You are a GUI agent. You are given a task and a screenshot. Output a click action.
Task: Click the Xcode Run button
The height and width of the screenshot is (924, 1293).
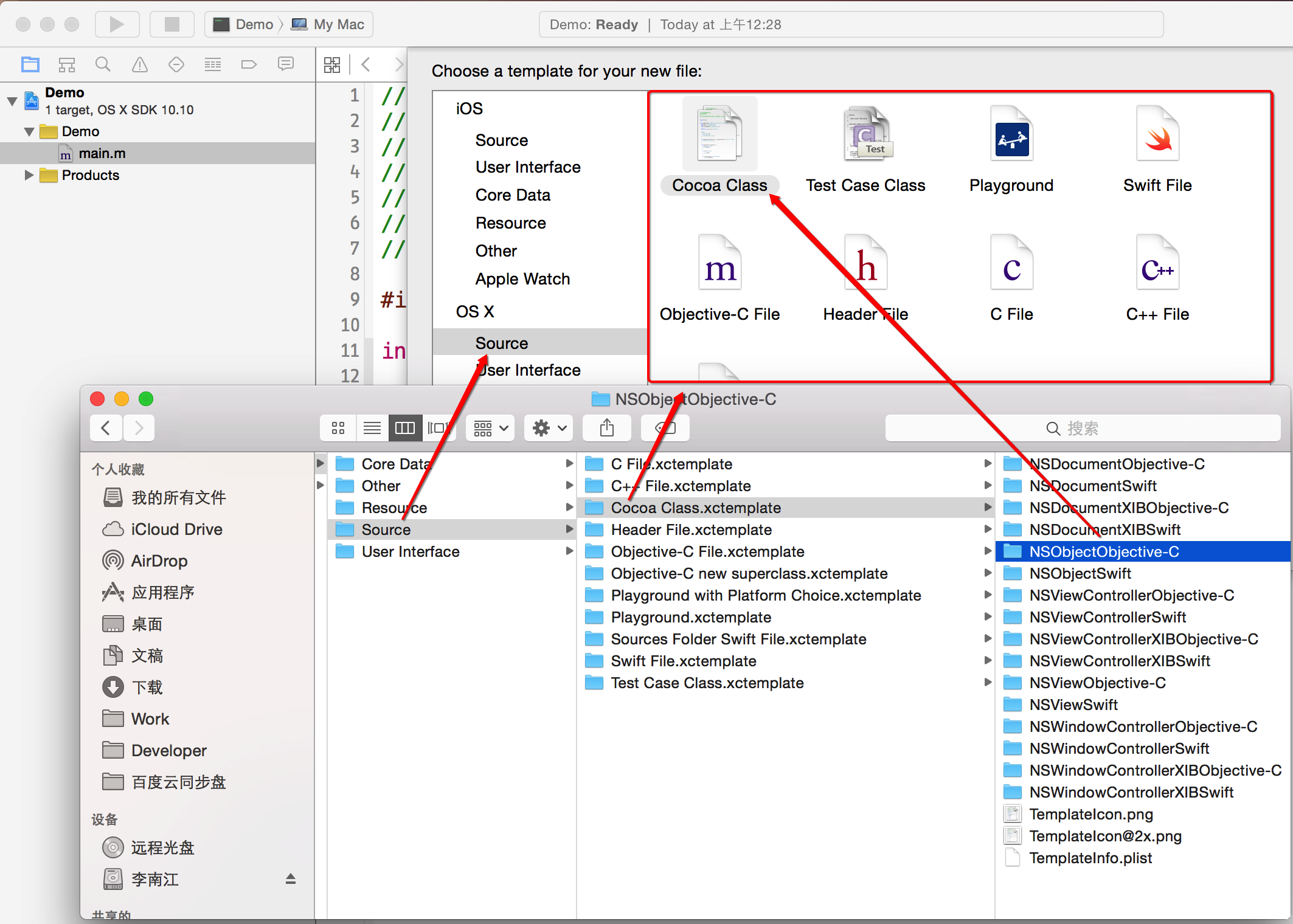tap(117, 24)
